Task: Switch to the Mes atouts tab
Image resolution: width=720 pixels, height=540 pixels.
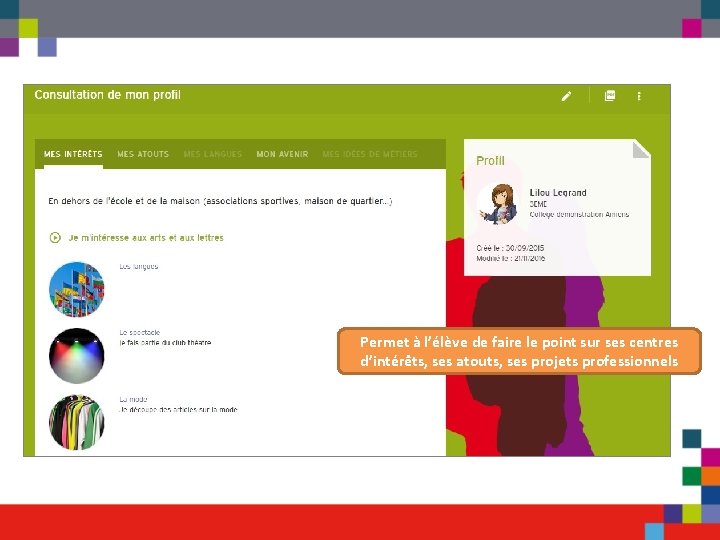Action: click(x=143, y=154)
